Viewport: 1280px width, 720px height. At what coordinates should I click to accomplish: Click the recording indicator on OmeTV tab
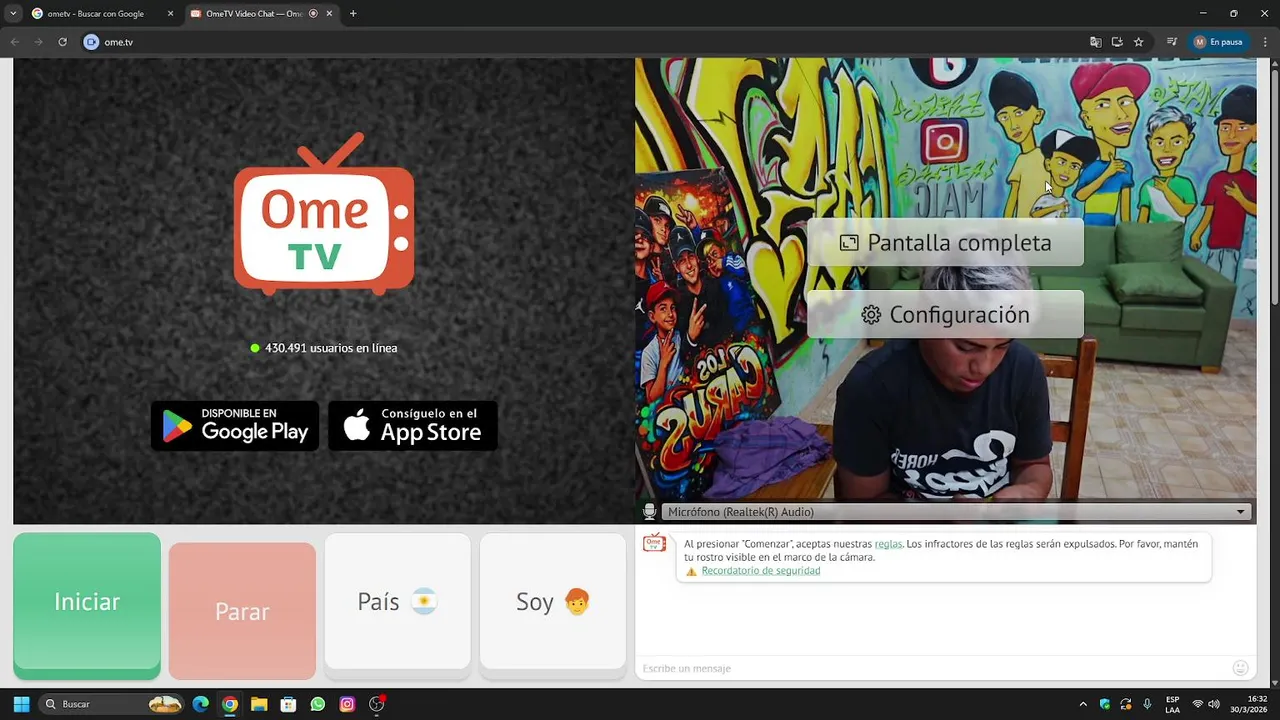tap(314, 14)
